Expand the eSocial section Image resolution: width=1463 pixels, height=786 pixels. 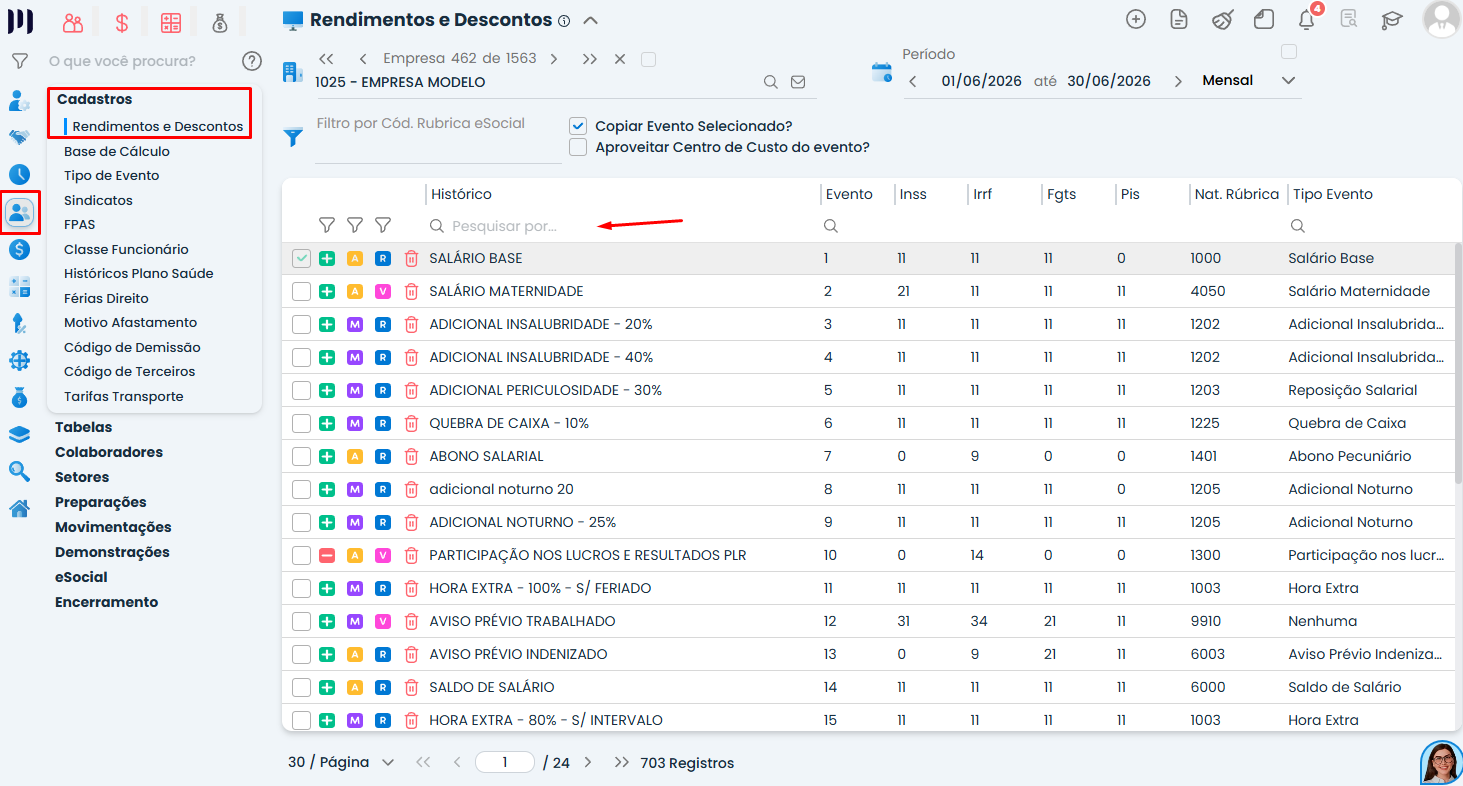tap(81, 577)
